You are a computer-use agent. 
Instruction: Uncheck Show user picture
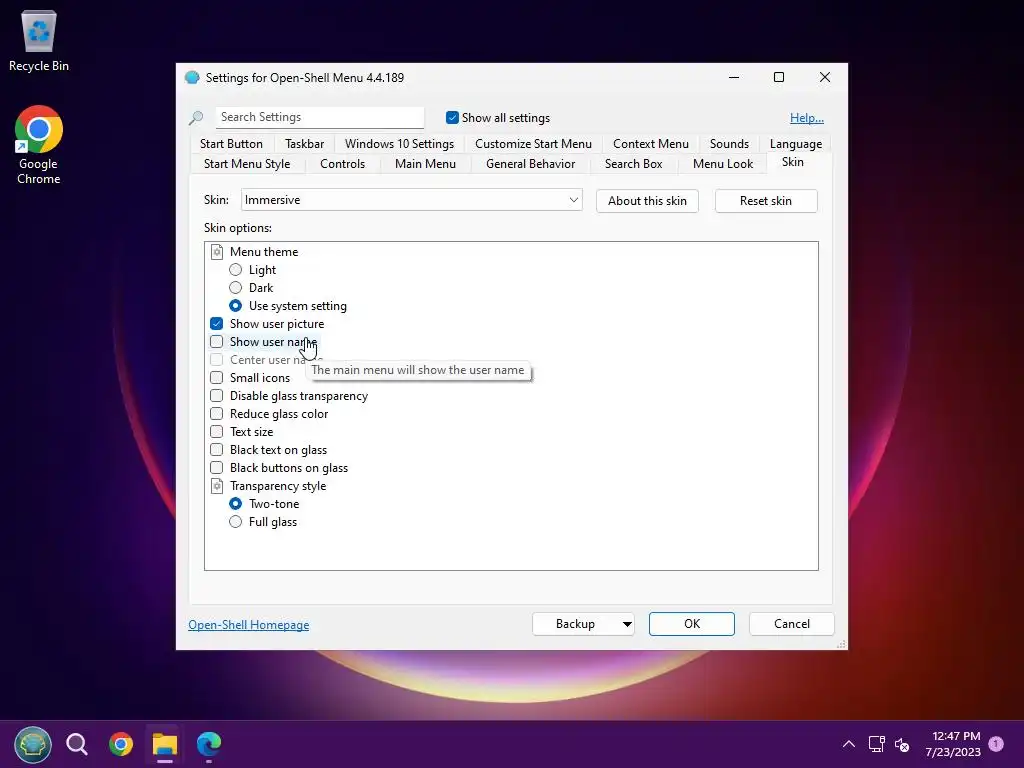click(217, 324)
